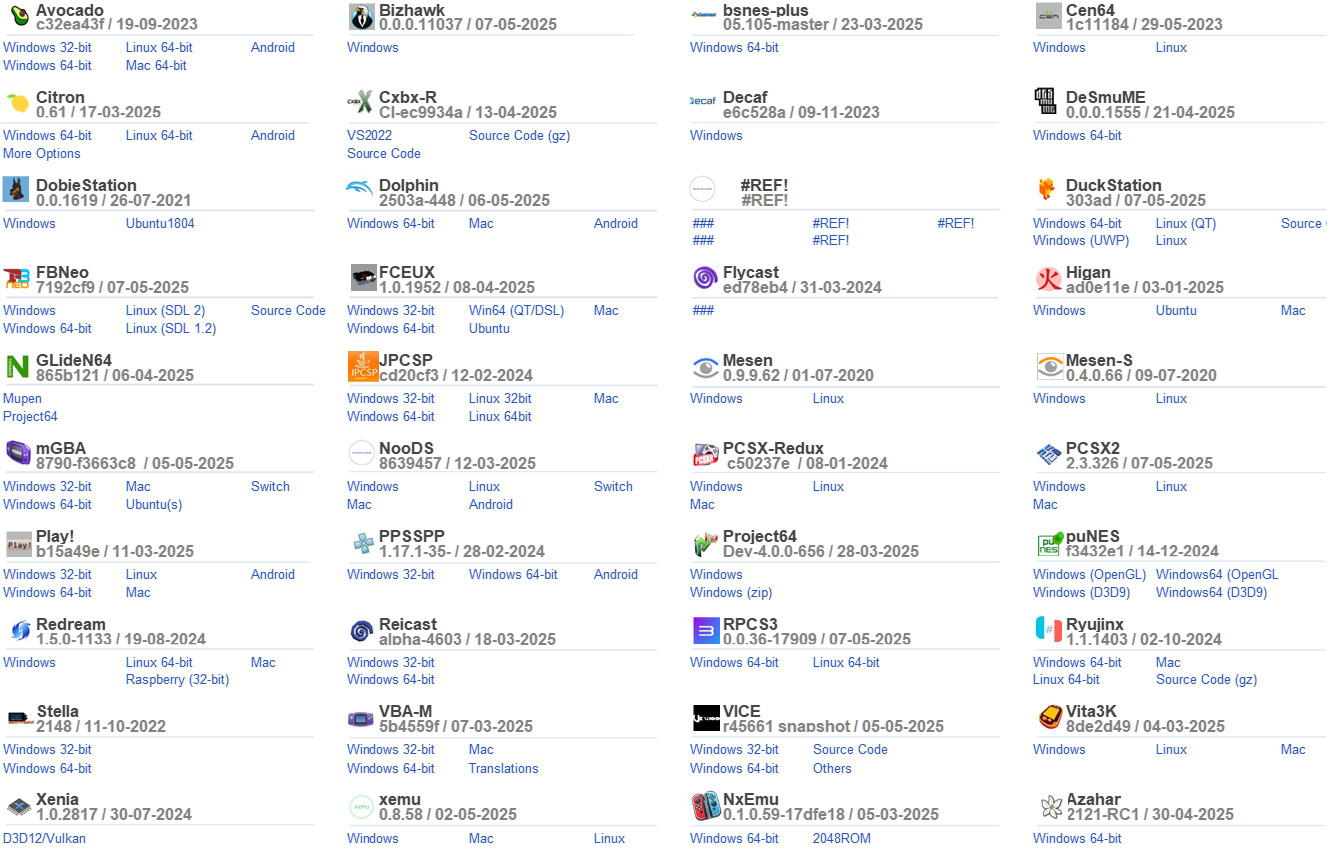Click the PPSSPP emulator icon
Image resolution: width=1328 pixels, height=866 pixels.
(363, 542)
